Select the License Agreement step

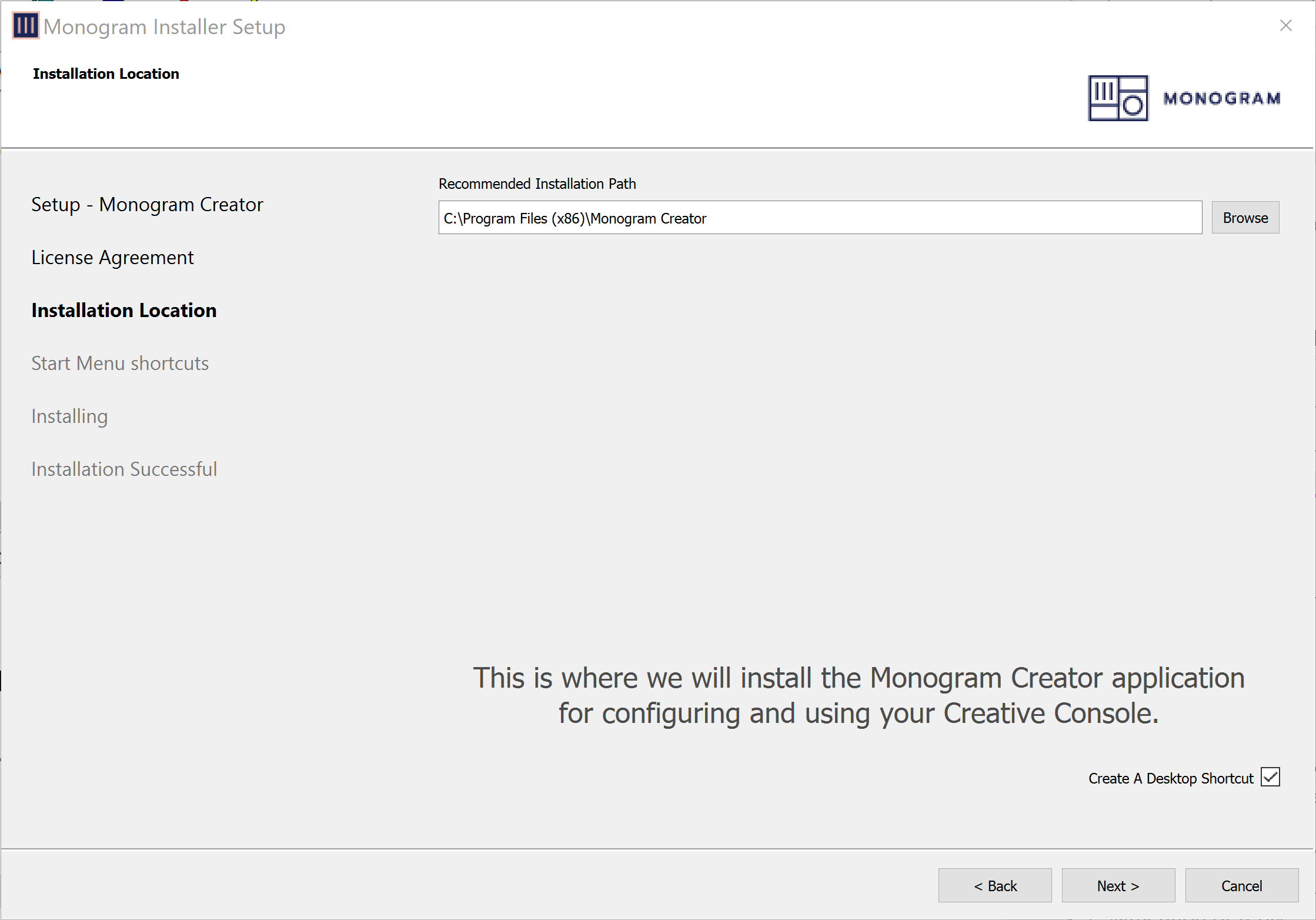tap(112, 258)
